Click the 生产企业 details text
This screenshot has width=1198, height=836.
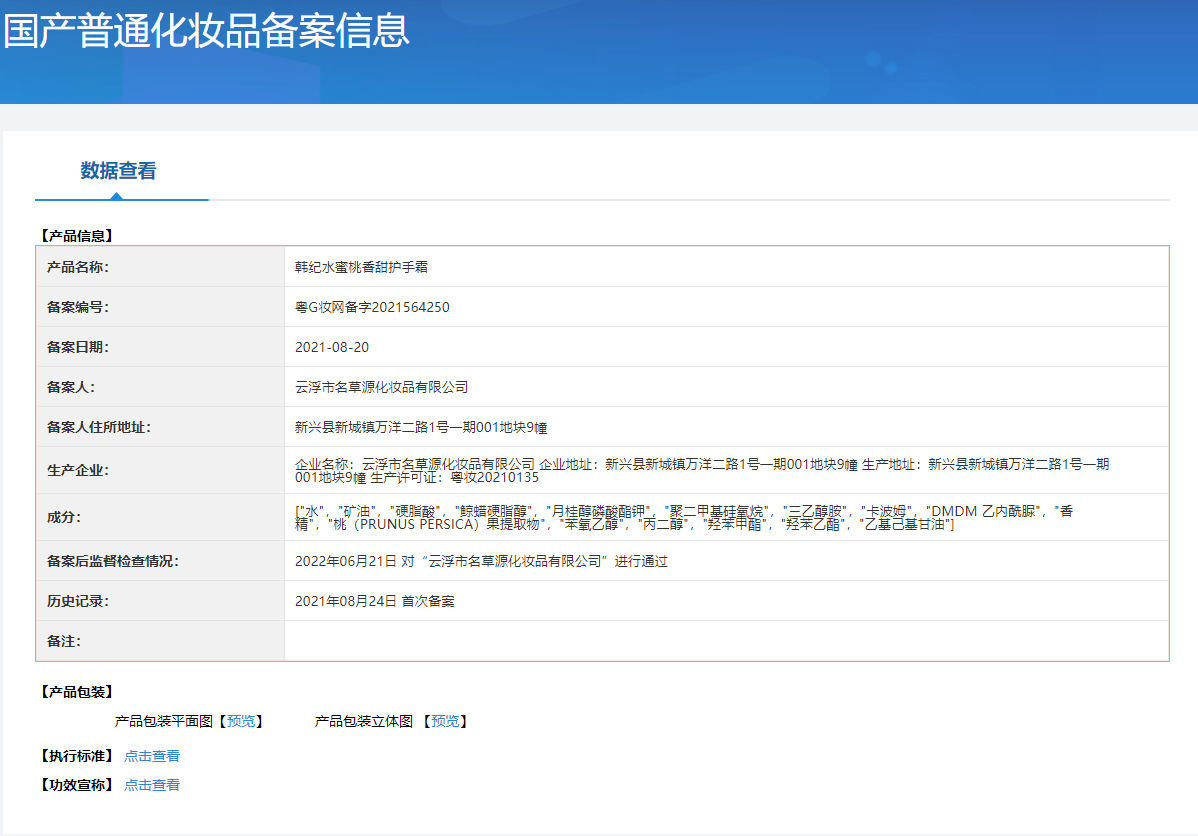click(x=701, y=471)
